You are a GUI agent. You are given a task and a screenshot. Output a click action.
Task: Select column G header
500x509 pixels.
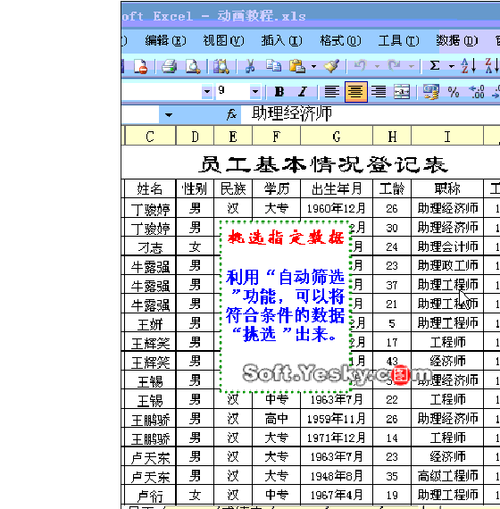pos(336,136)
